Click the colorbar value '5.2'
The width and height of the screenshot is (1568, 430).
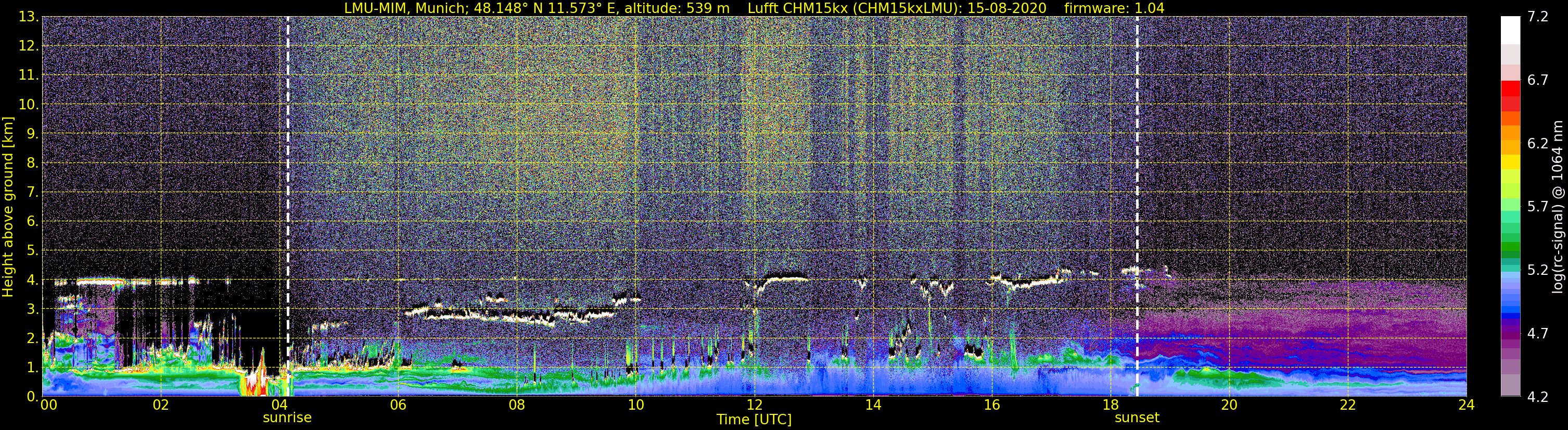(x=1538, y=270)
